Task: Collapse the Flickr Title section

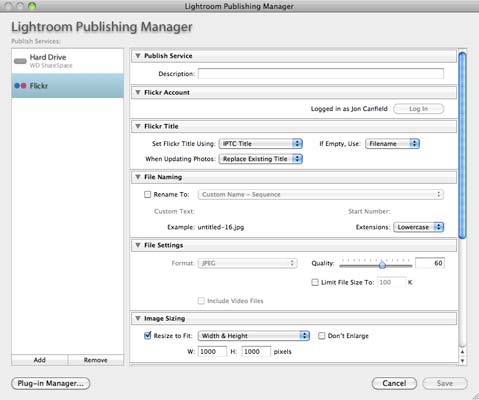Action: (138, 126)
